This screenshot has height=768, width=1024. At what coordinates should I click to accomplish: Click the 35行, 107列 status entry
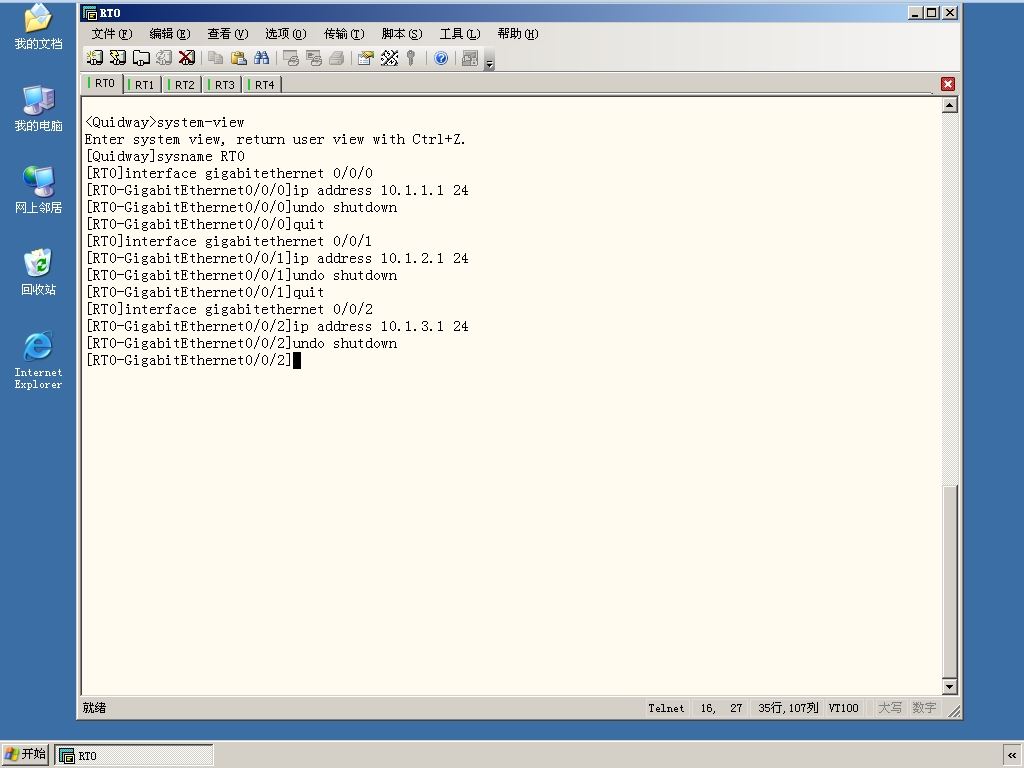coord(788,708)
